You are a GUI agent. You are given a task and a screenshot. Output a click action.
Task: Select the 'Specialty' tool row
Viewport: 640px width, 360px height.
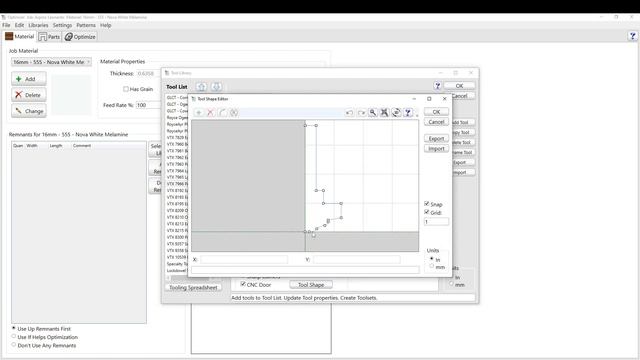[x=177, y=264]
